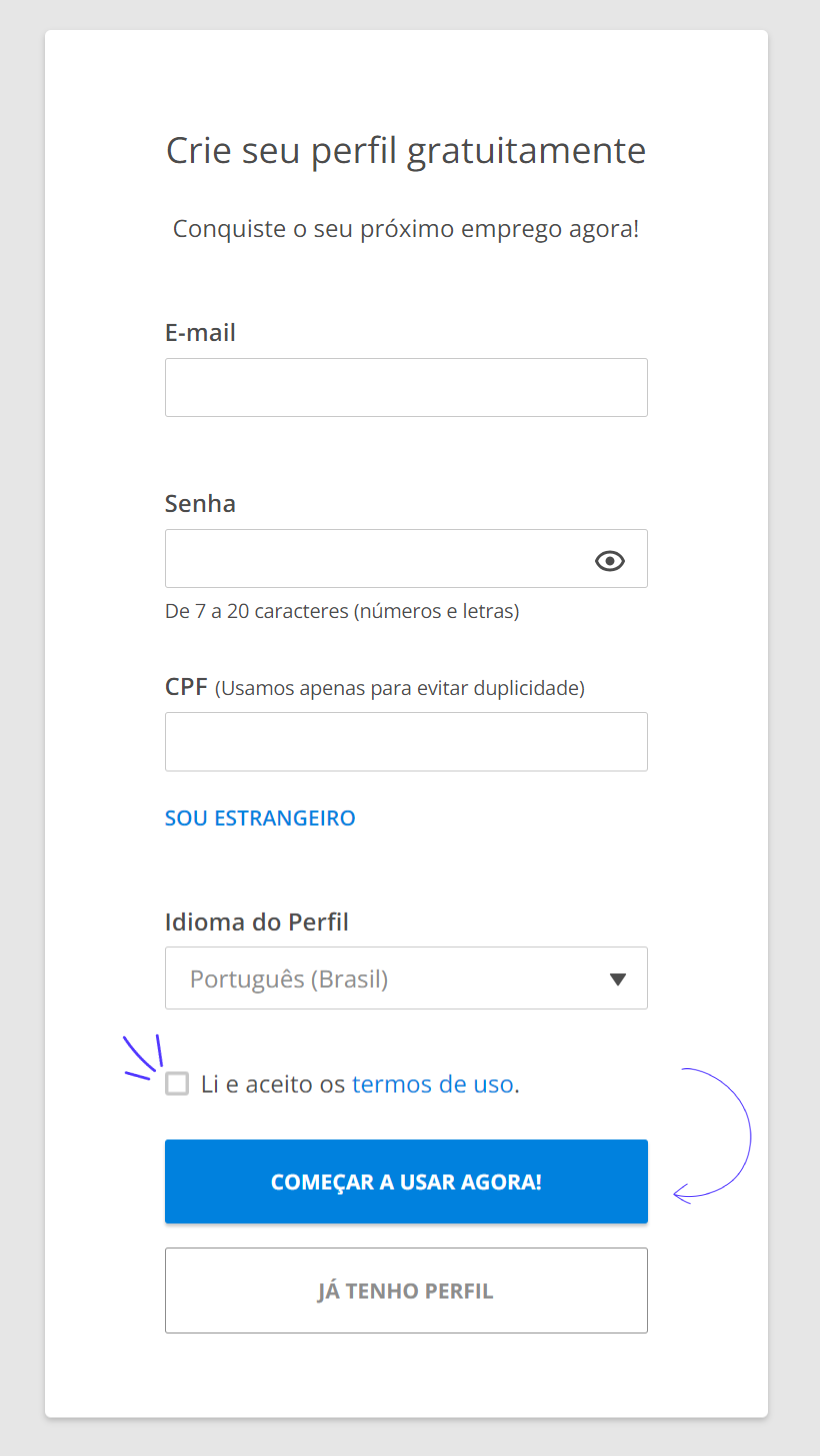Click the E-mail field label
Viewport: 820px width, 1456px height.
point(200,332)
